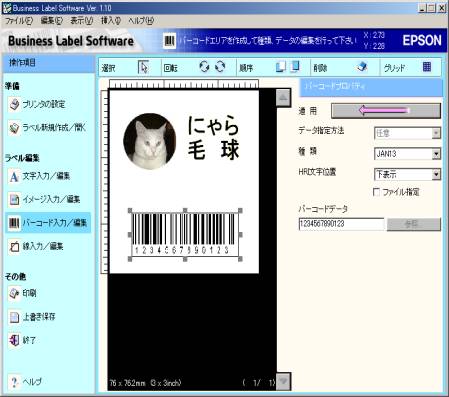The image size is (449, 397).
Task: Click the barcode icon in header banner
Action: click(x=170, y=41)
